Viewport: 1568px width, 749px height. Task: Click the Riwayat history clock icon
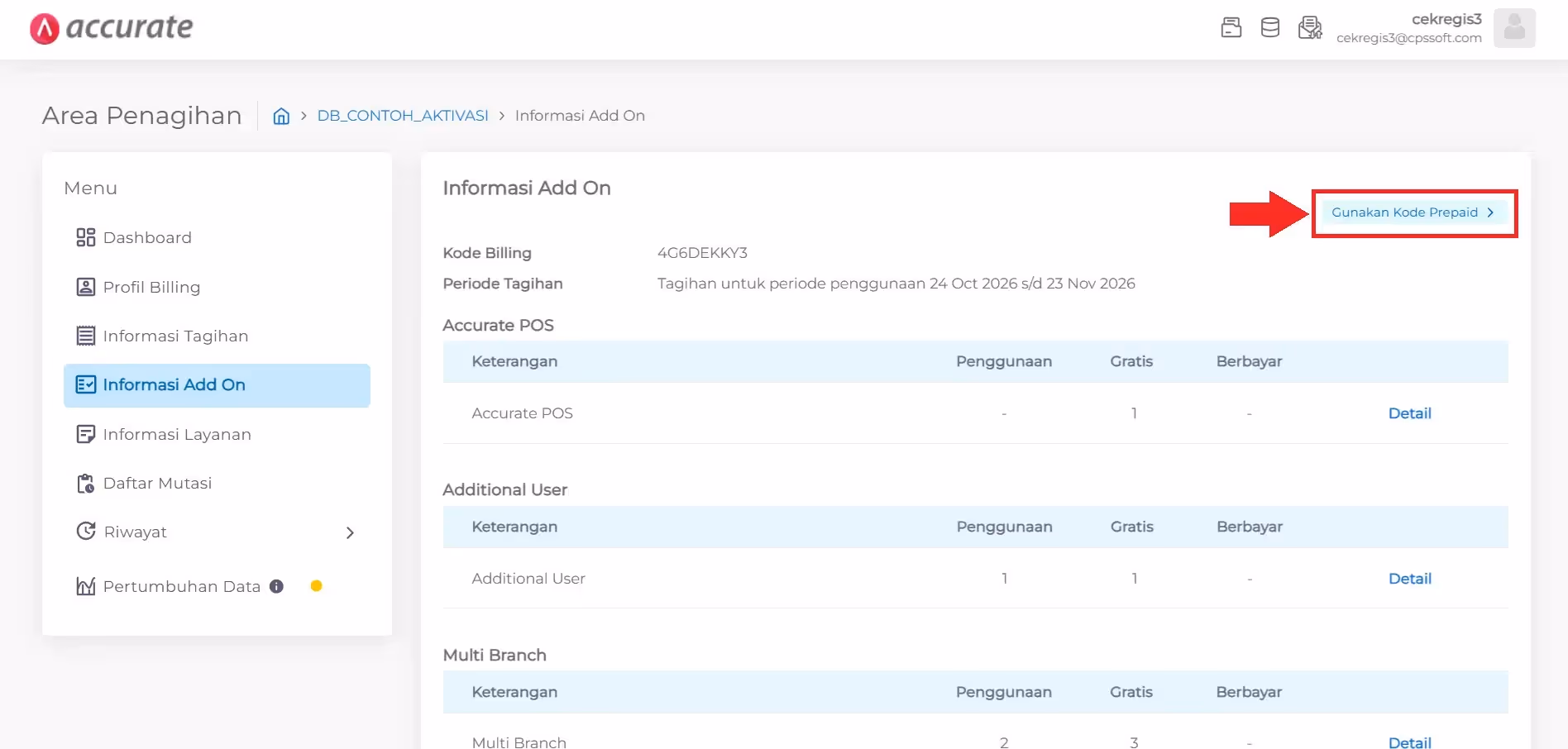coord(86,531)
